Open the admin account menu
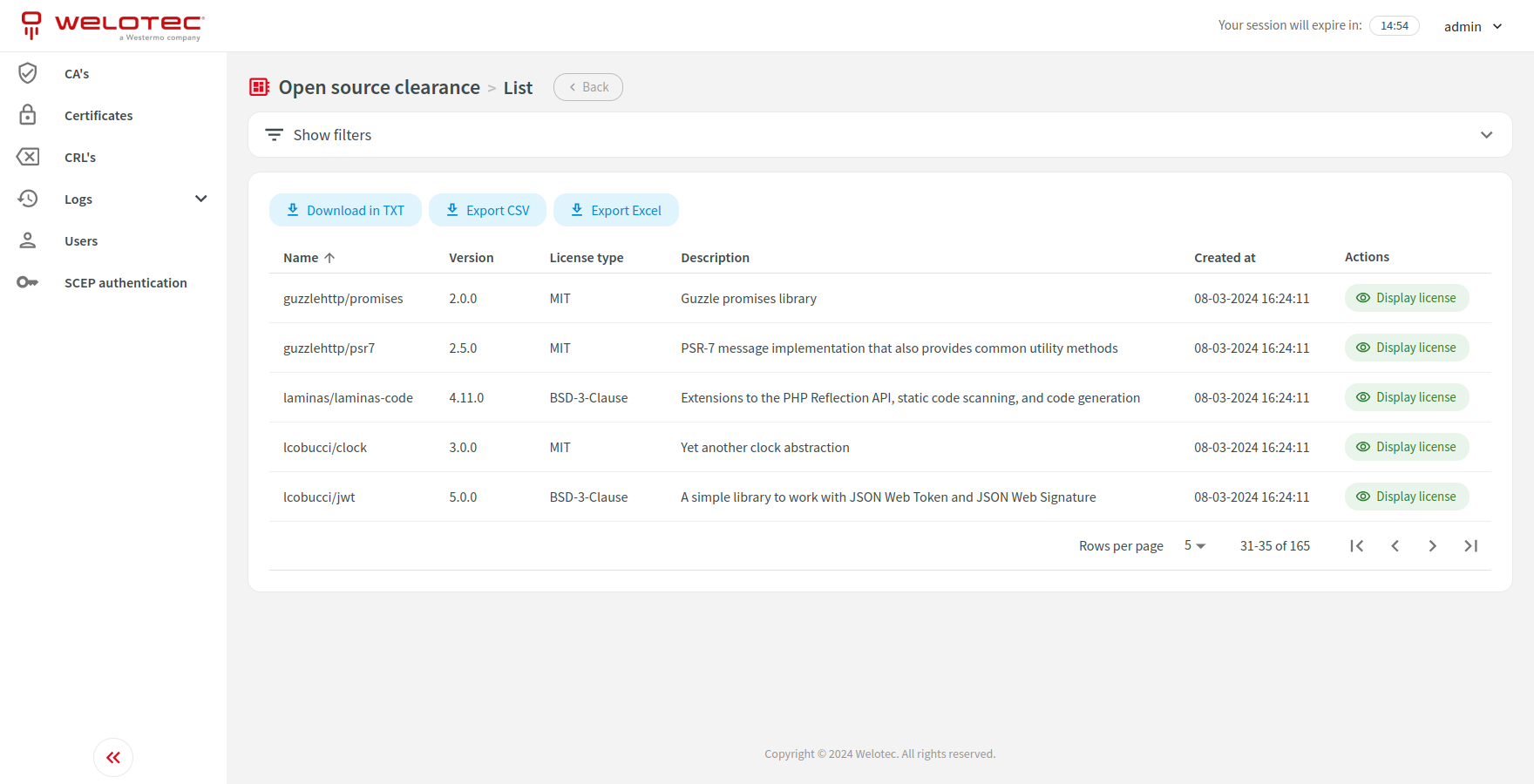Screen dimensions: 1534x784 click(1473, 26)
